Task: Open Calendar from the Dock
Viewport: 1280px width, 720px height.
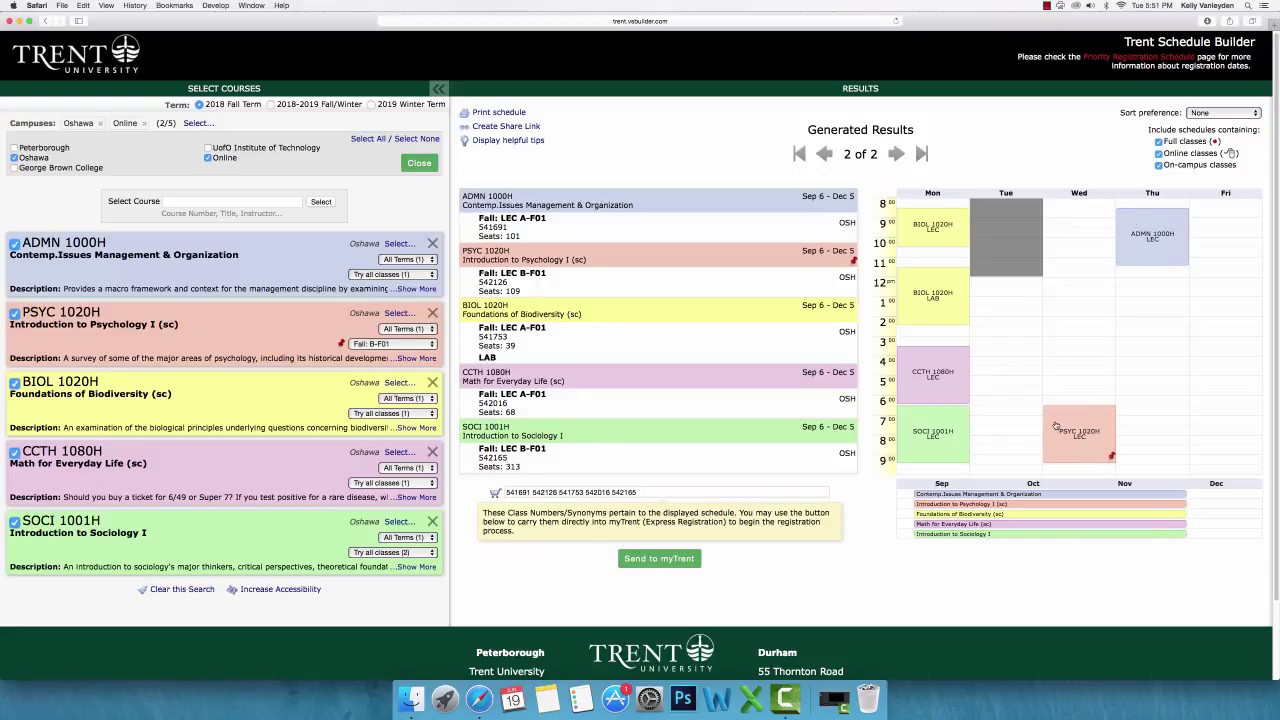Action: pyautogui.click(x=513, y=698)
